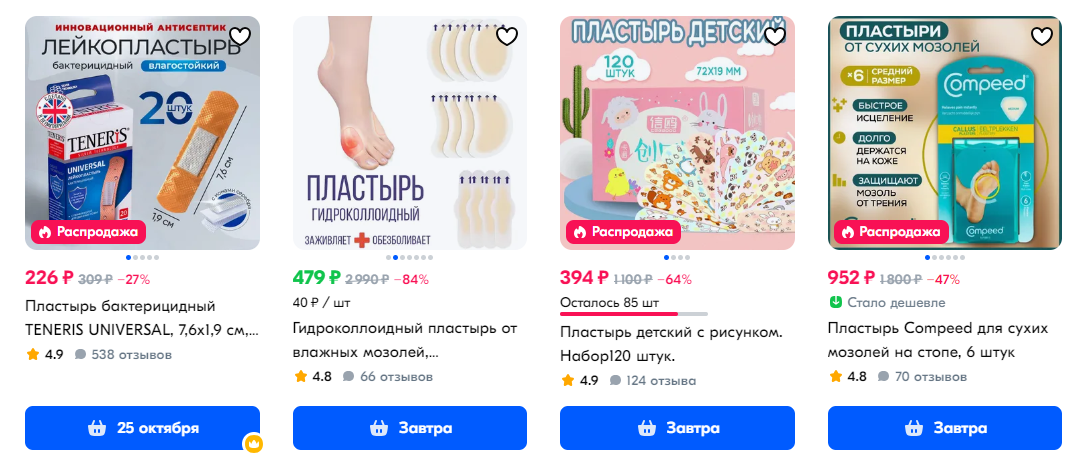Click the gold crown badge near 25 октября
1082x466 pixels.
[x=253, y=444]
